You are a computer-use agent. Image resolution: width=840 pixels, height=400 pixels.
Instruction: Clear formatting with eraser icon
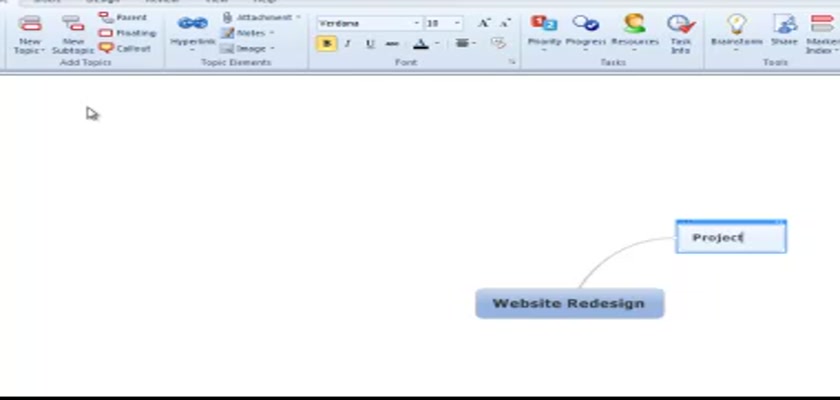coord(498,43)
